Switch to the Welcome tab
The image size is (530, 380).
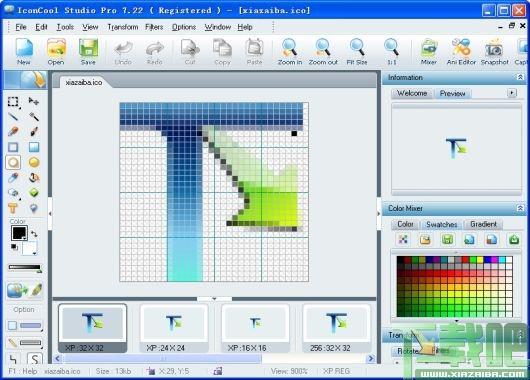412,93
